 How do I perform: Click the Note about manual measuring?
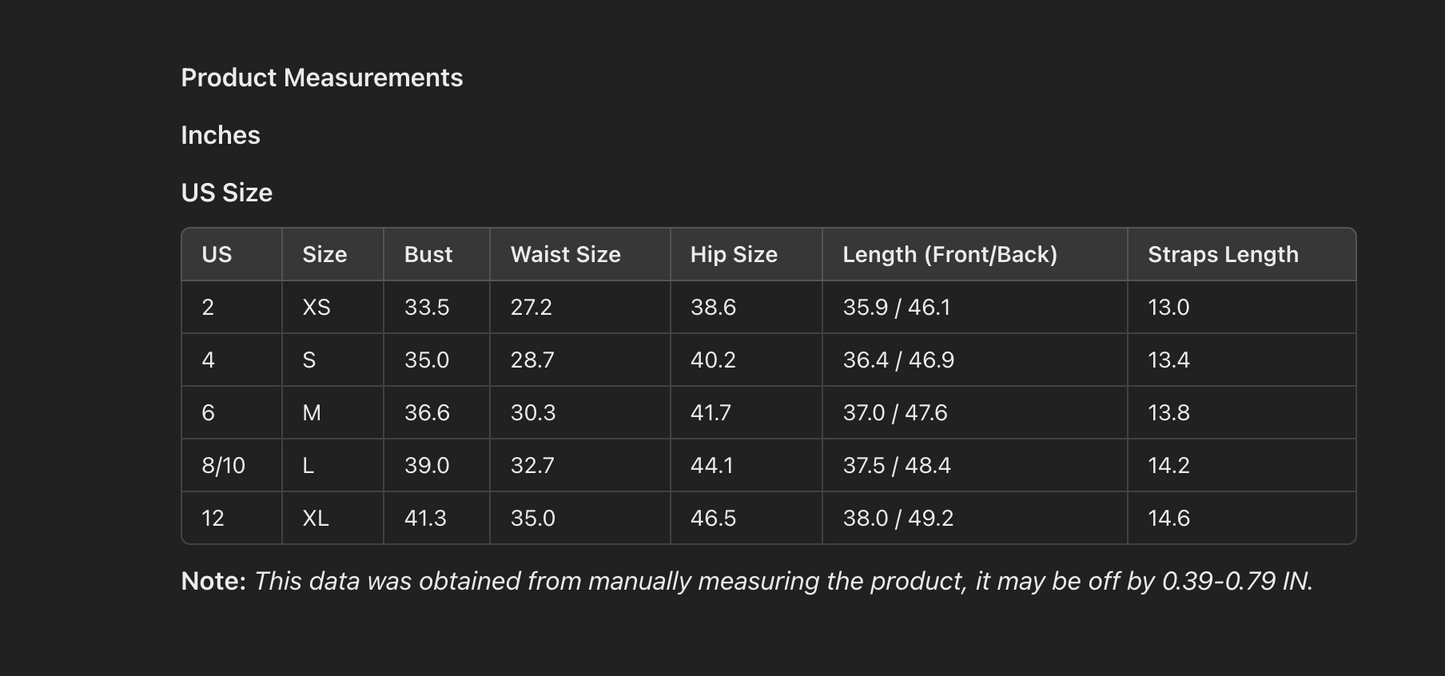coord(746,581)
